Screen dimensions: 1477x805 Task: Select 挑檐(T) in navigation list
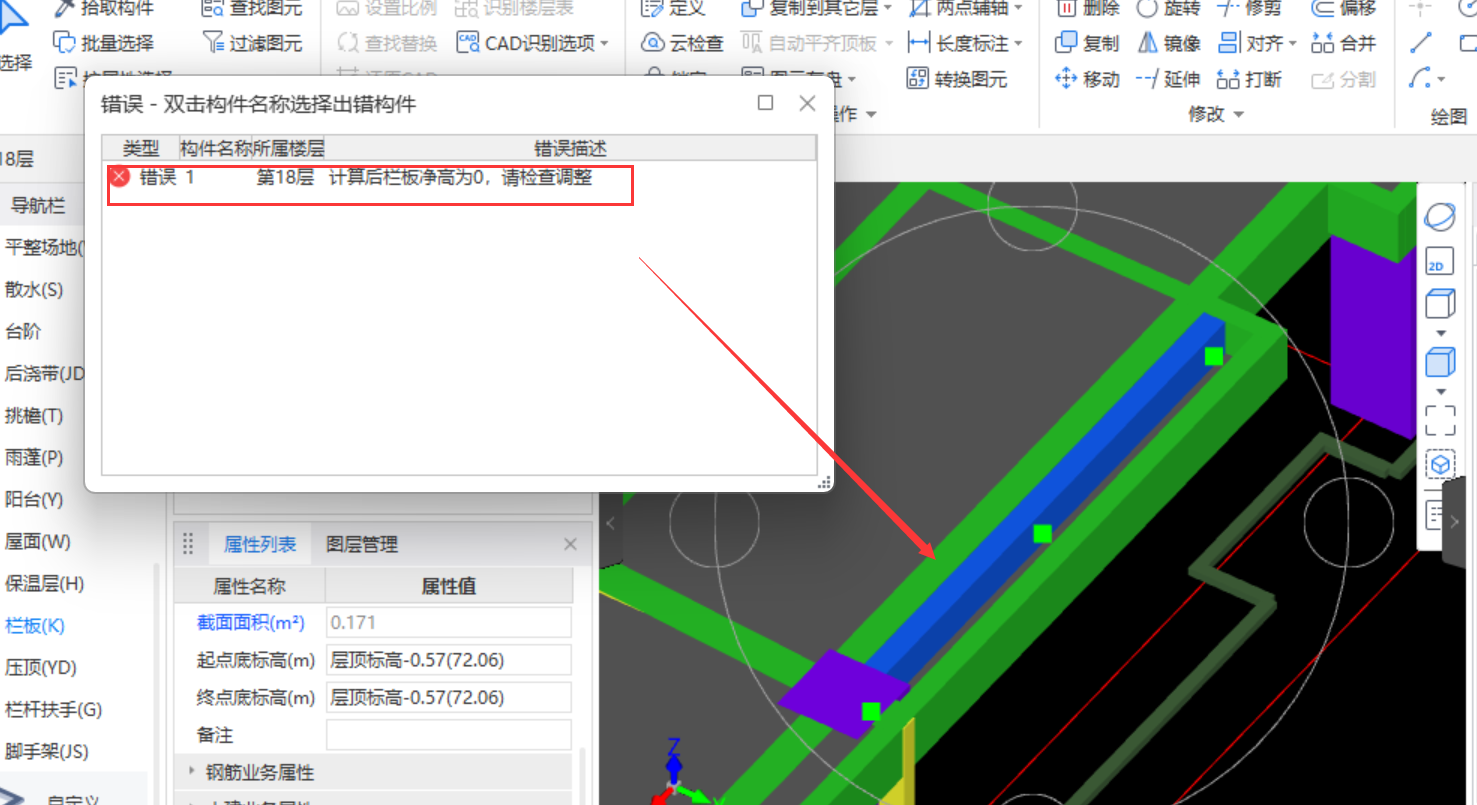34,415
